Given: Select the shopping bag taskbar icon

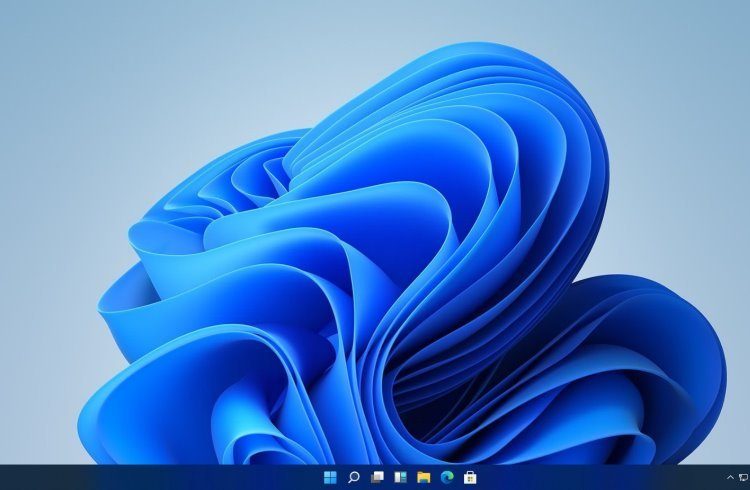Looking at the screenshot, I should tap(469, 478).
